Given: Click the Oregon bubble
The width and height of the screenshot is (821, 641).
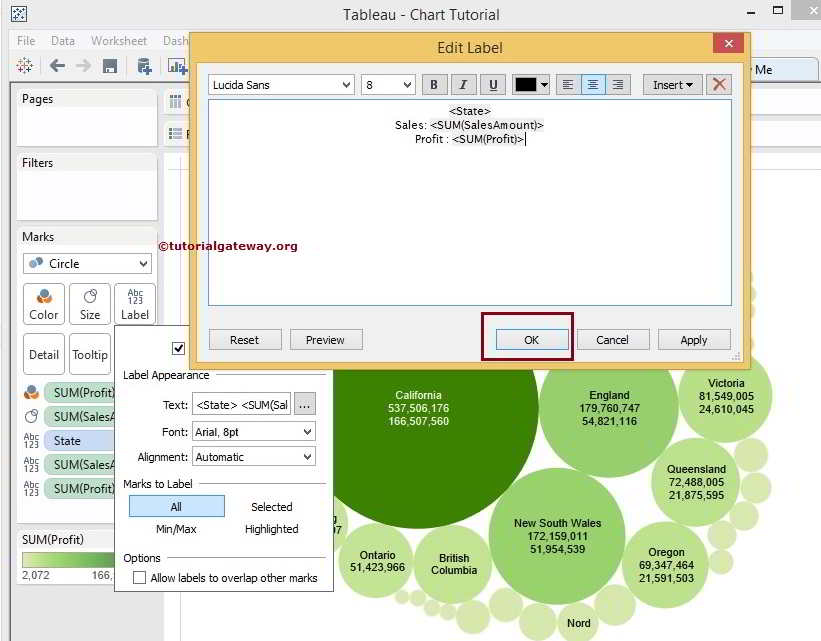Looking at the screenshot, I should click(x=665, y=565).
